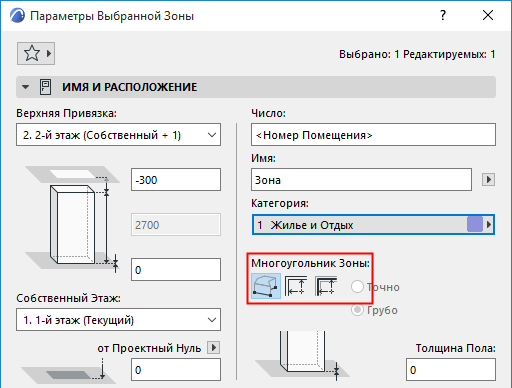Screen dimensions: 512x388
Task: Click the zone panel icon in the header
Action: (x=45, y=87)
